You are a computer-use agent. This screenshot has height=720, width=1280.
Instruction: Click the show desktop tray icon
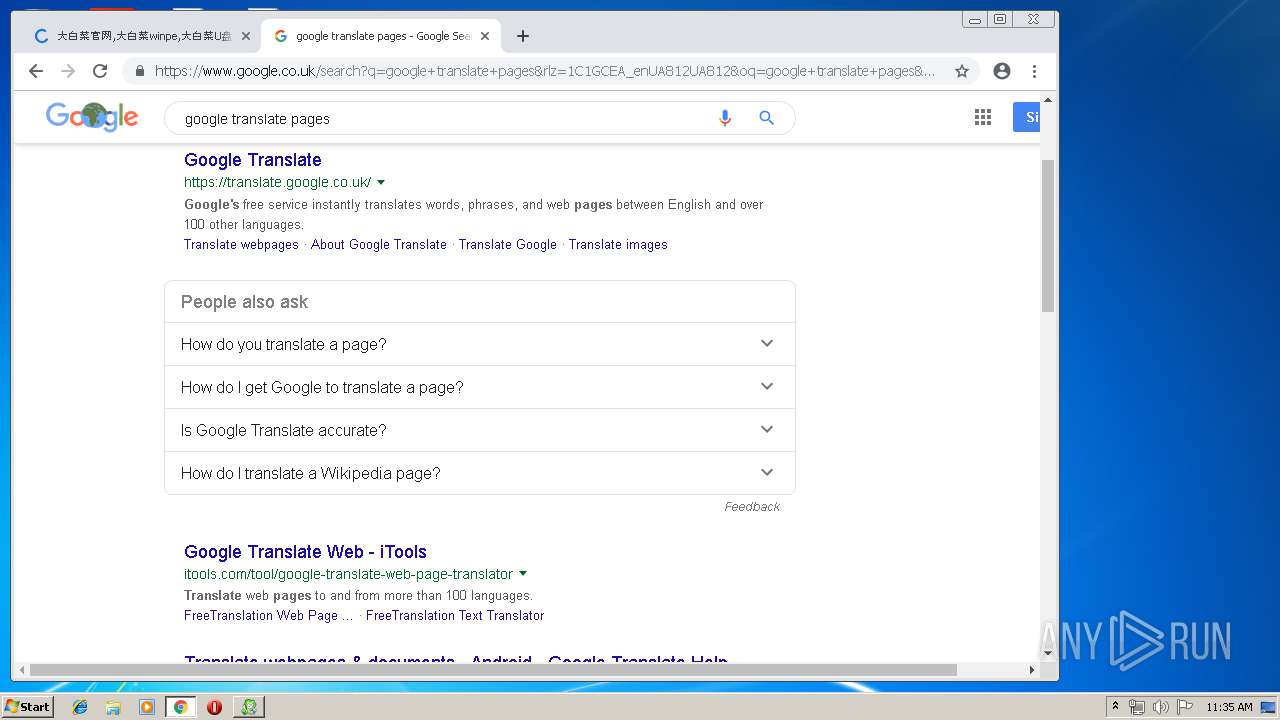[1268, 707]
